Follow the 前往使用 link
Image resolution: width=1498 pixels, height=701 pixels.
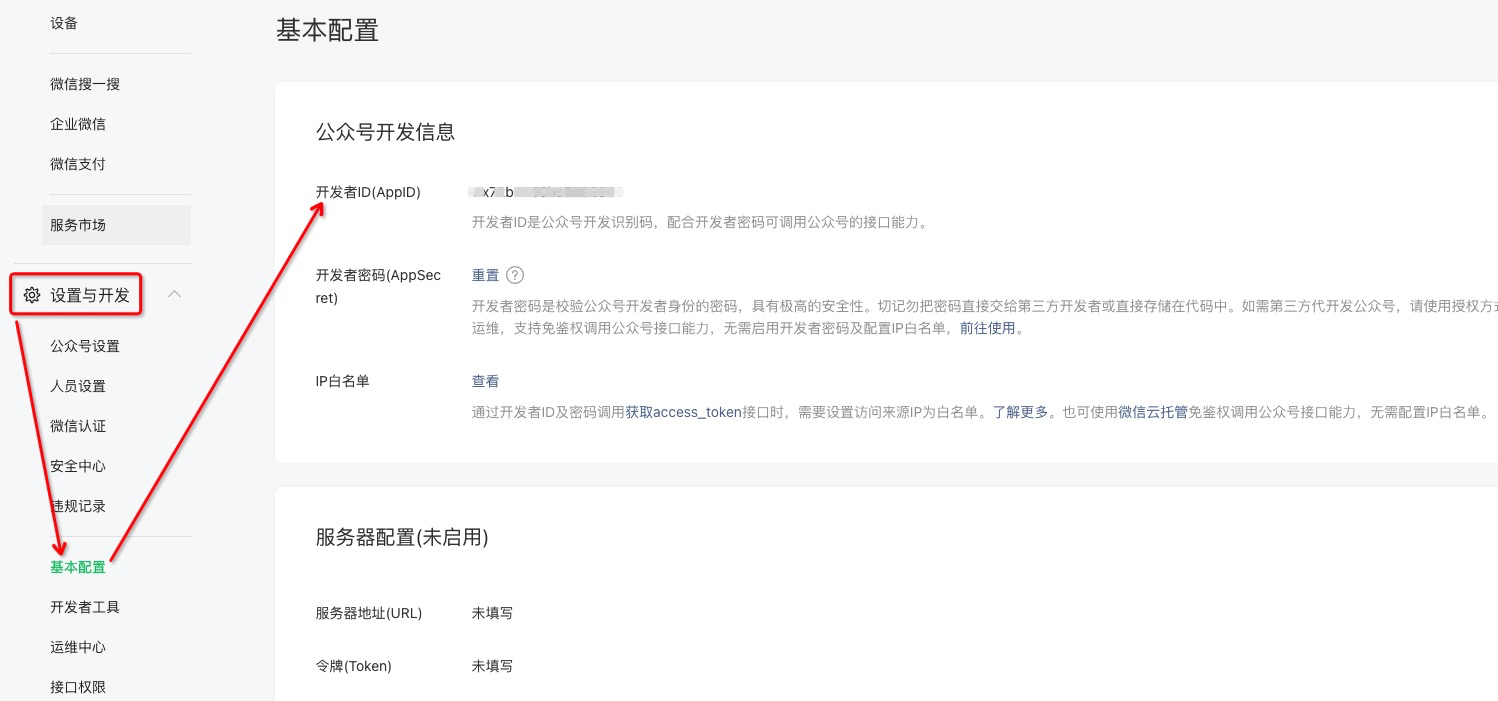[x=987, y=328]
